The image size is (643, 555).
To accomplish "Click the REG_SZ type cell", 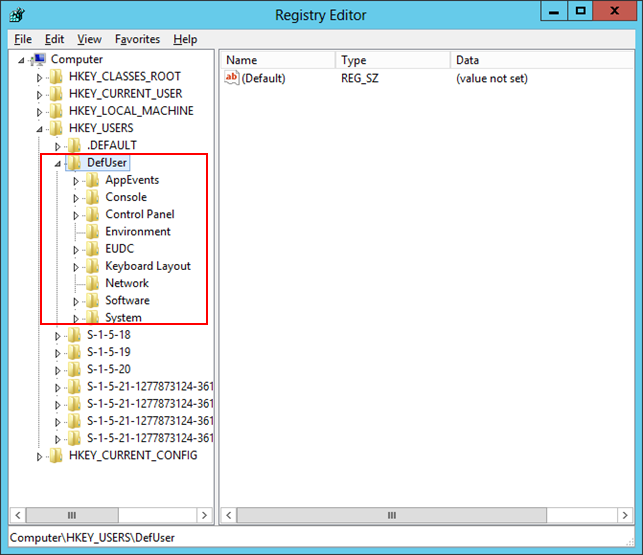I will (x=360, y=78).
